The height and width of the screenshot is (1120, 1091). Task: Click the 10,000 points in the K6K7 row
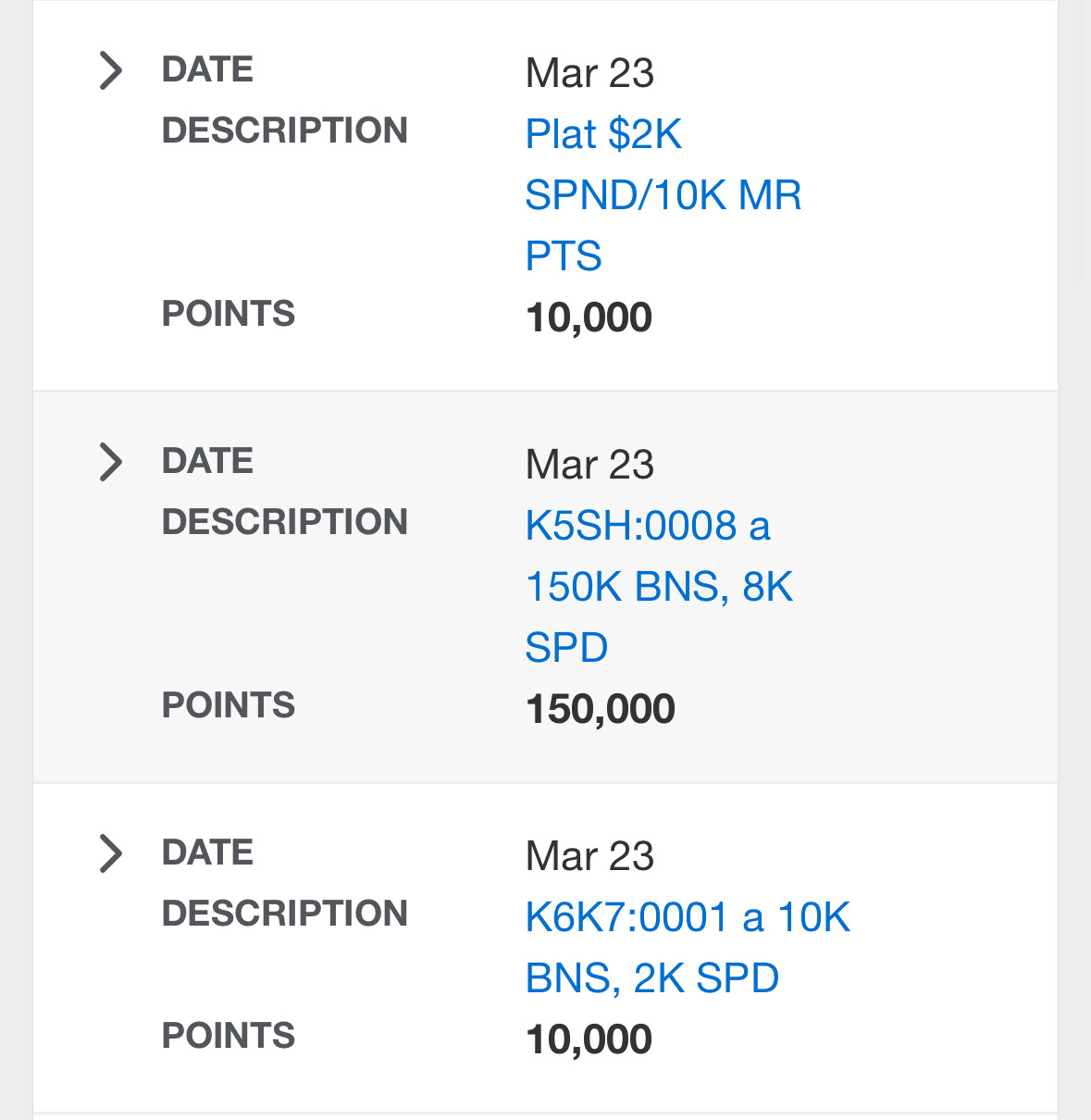pyautogui.click(x=589, y=1040)
